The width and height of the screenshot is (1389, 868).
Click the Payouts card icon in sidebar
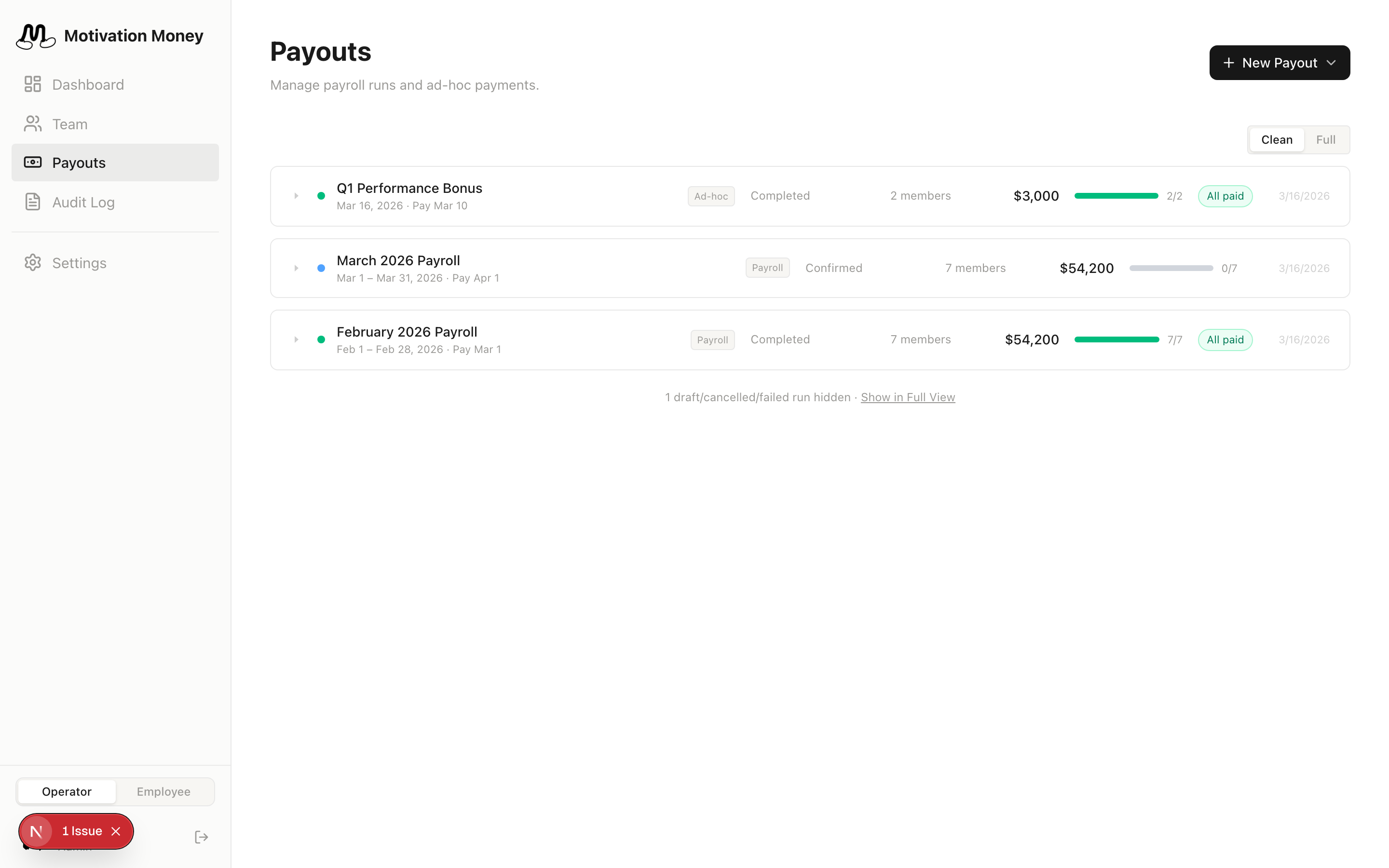tap(32, 163)
